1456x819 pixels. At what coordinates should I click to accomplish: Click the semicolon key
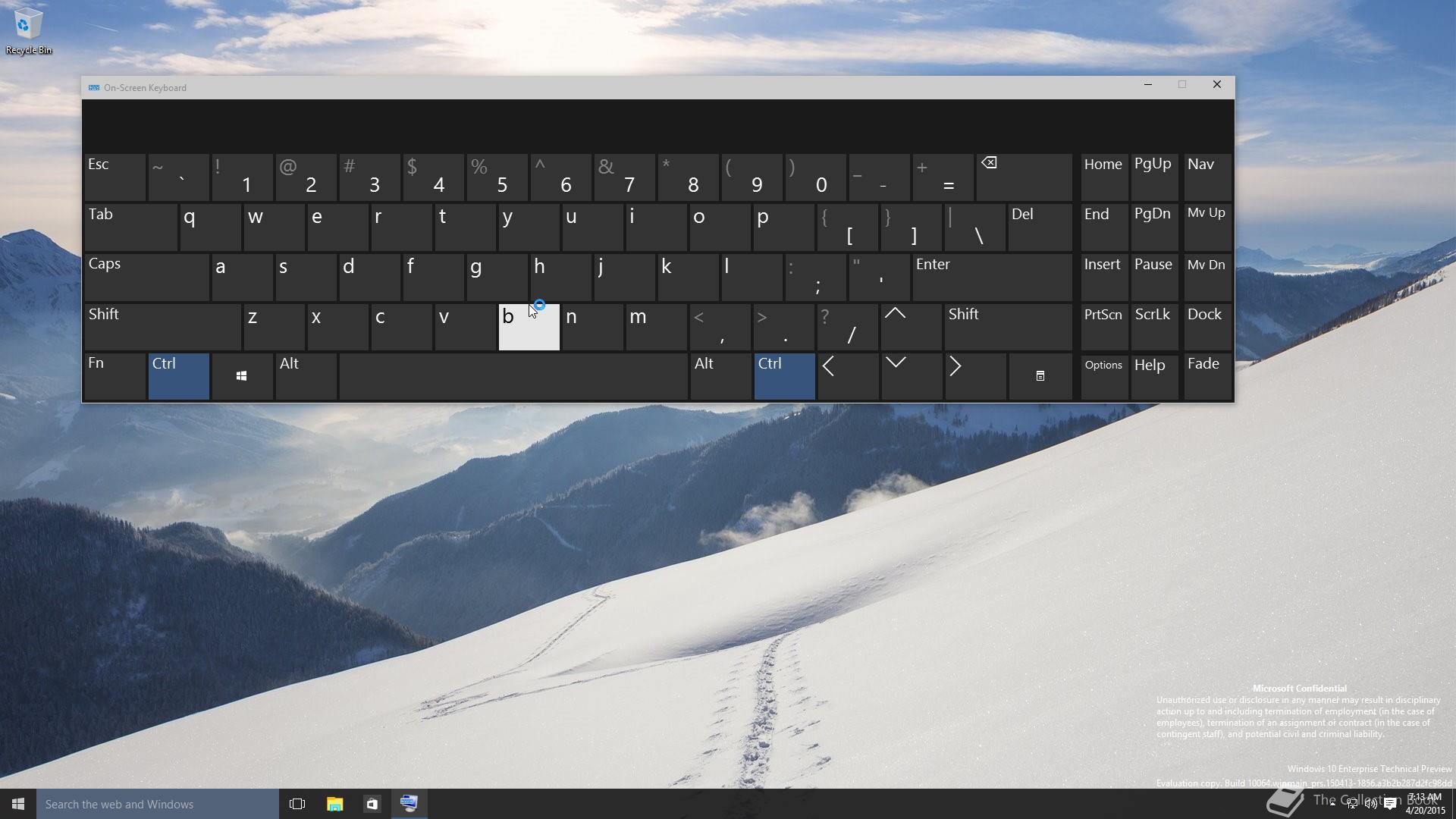(815, 277)
